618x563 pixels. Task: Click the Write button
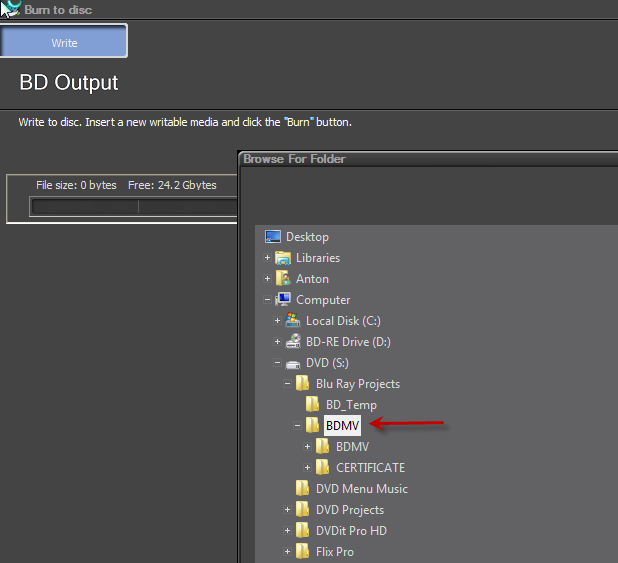64,41
